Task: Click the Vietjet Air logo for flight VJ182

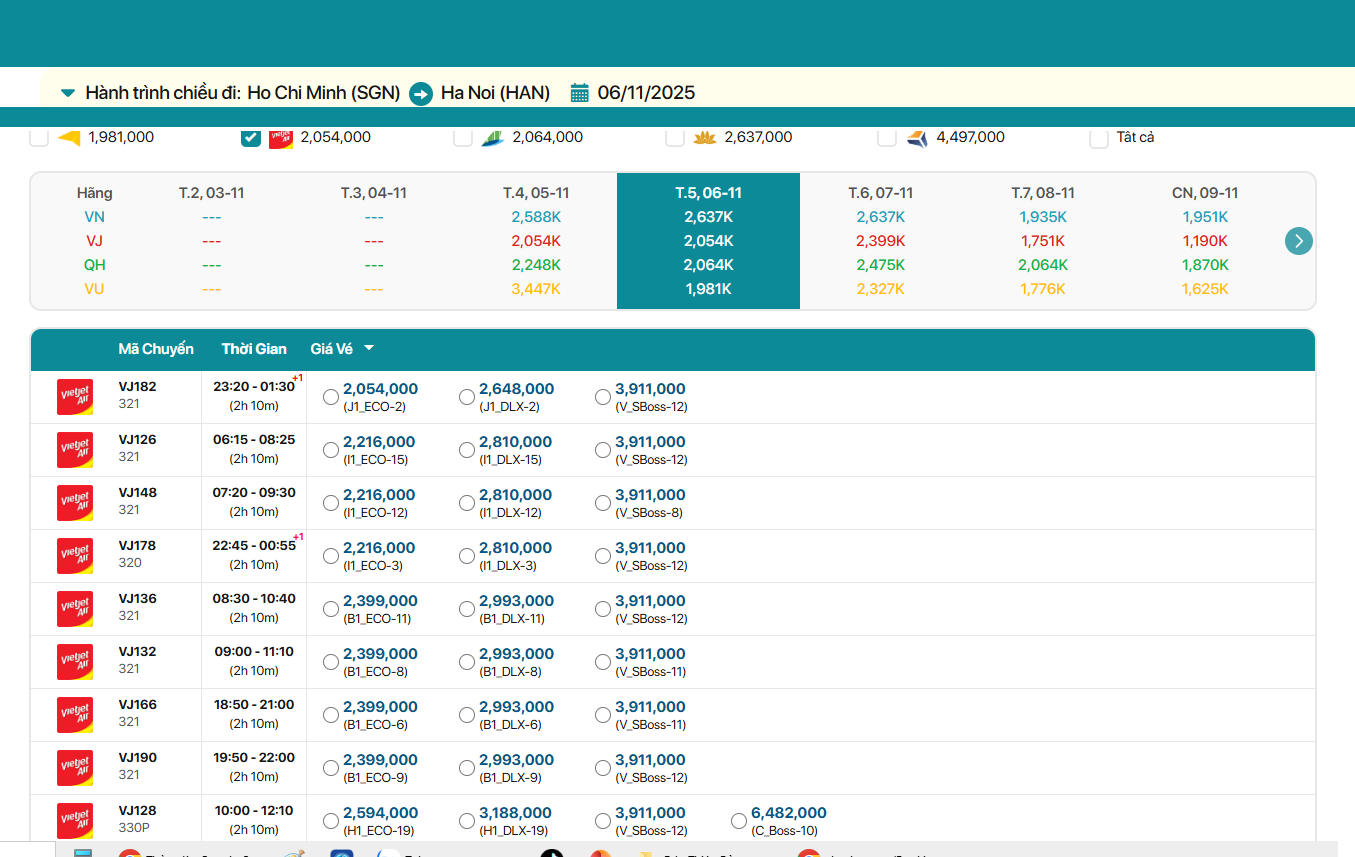Action: tap(75, 397)
